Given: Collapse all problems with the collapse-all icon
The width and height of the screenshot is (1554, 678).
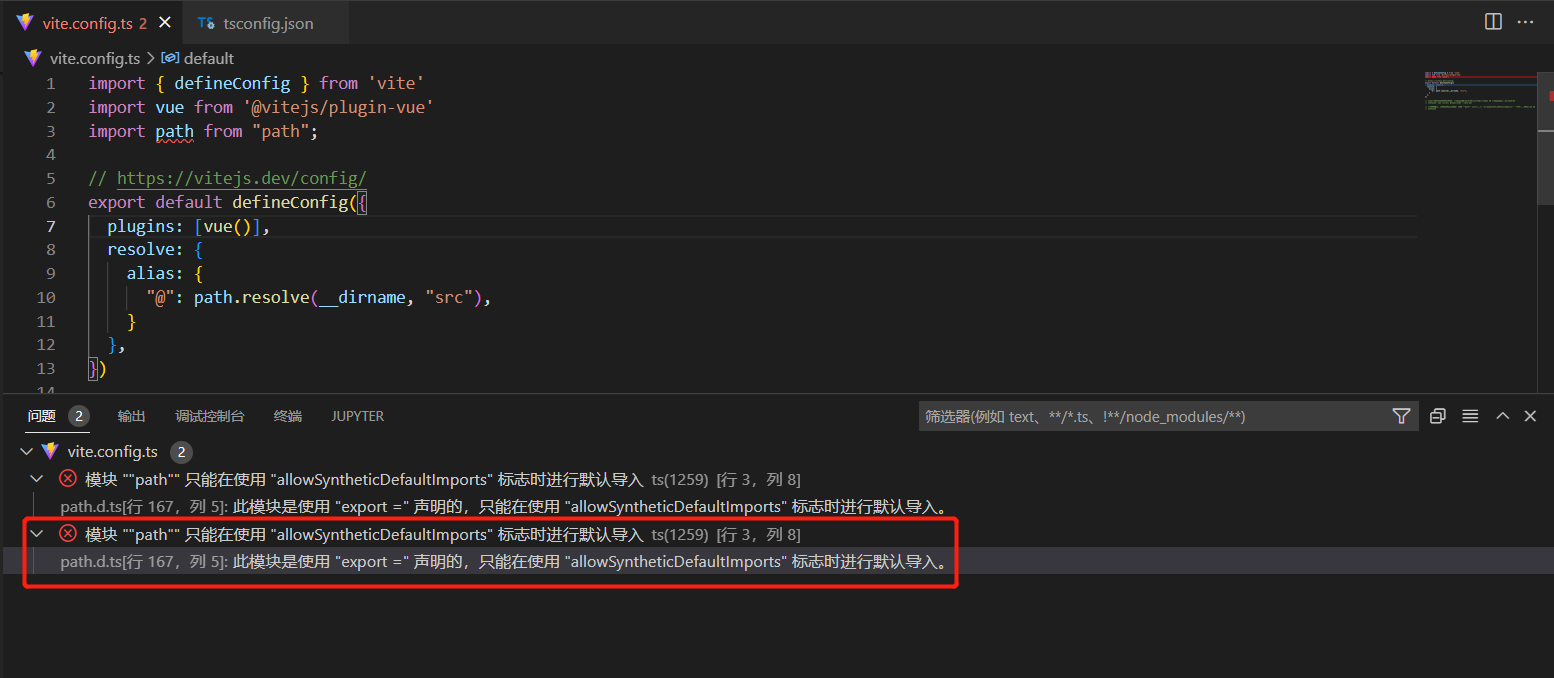Looking at the screenshot, I should click(x=1438, y=416).
